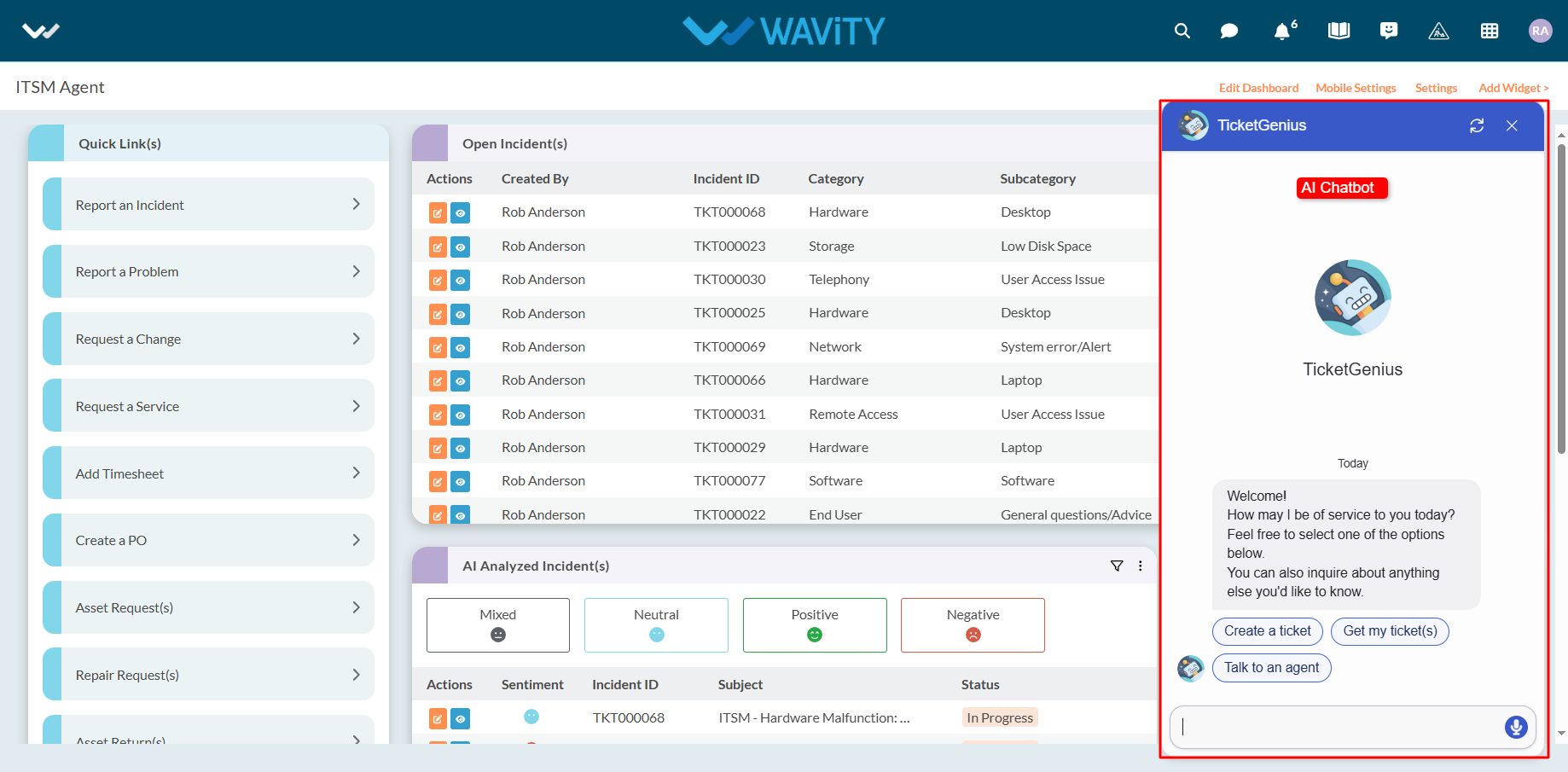Image resolution: width=1568 pixels, height=772 pixels.
Task: Expand Create a PO chevron
Action: coord(357,540)
